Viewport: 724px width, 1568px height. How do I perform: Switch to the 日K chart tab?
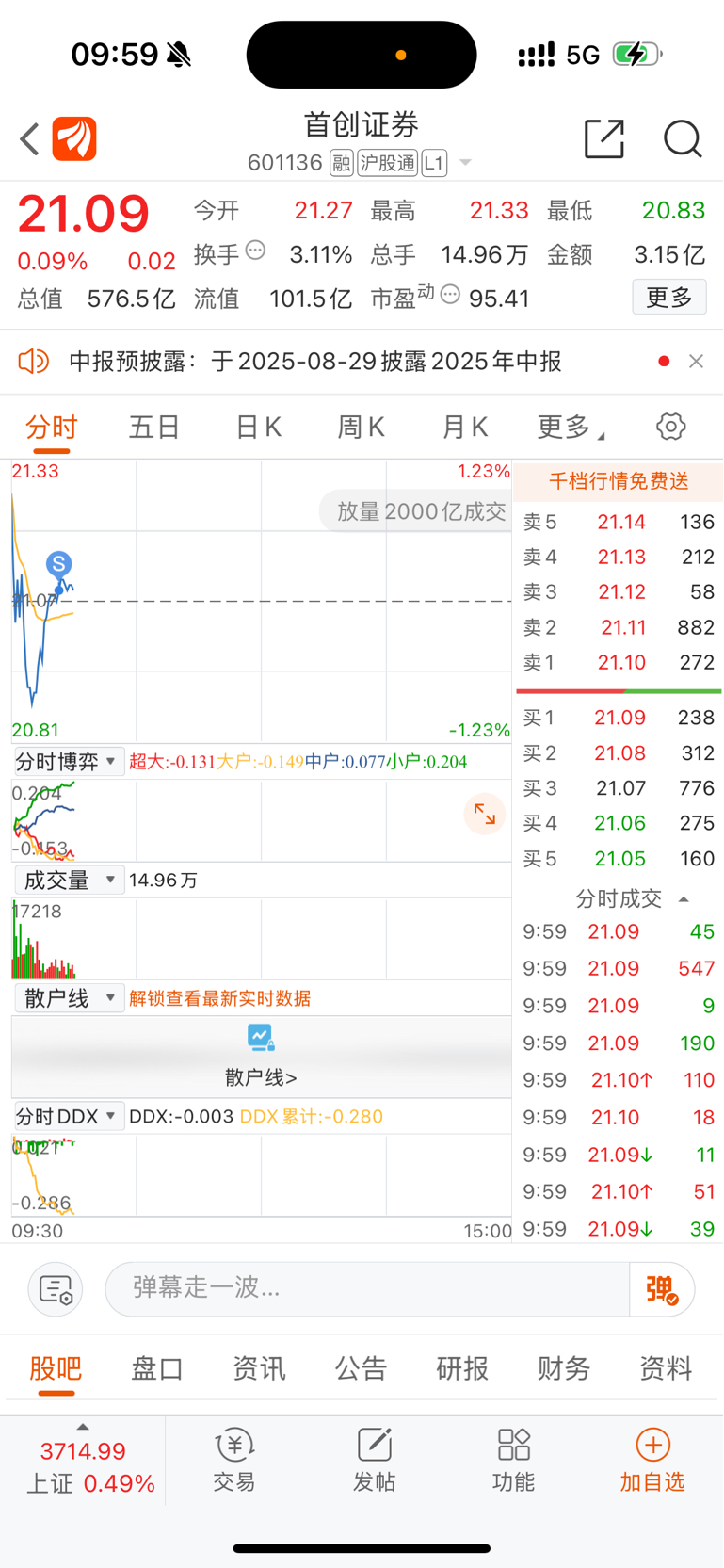pyautogui.click(x=258, y=428)
